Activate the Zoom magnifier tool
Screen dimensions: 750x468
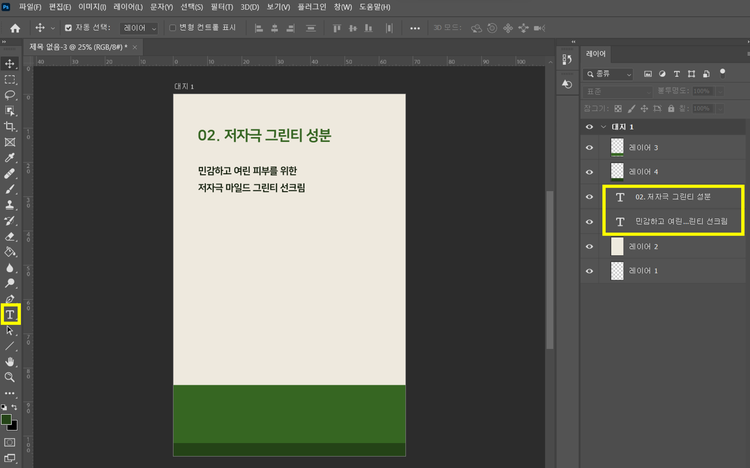click(x=10, y=377)
